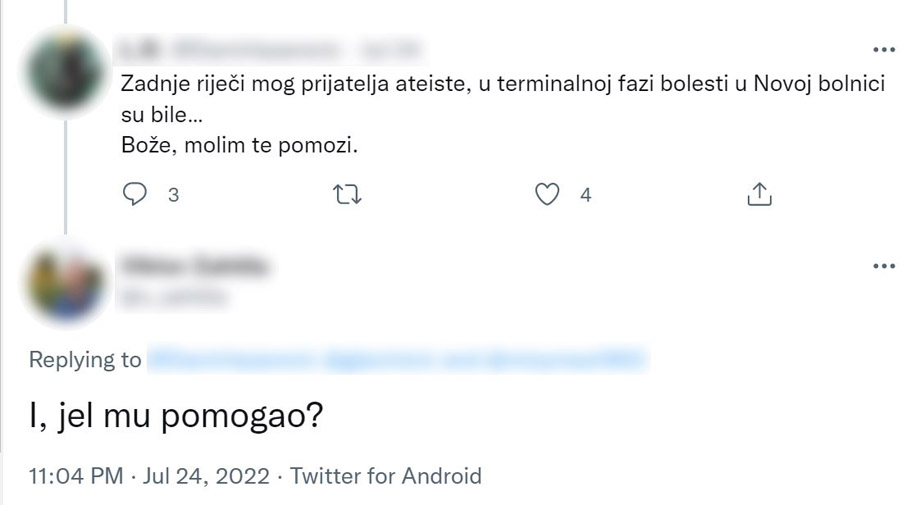Click the reply count '3'
Image resolution: width=920 pixels, height=505 pixels.
(173, 196)
